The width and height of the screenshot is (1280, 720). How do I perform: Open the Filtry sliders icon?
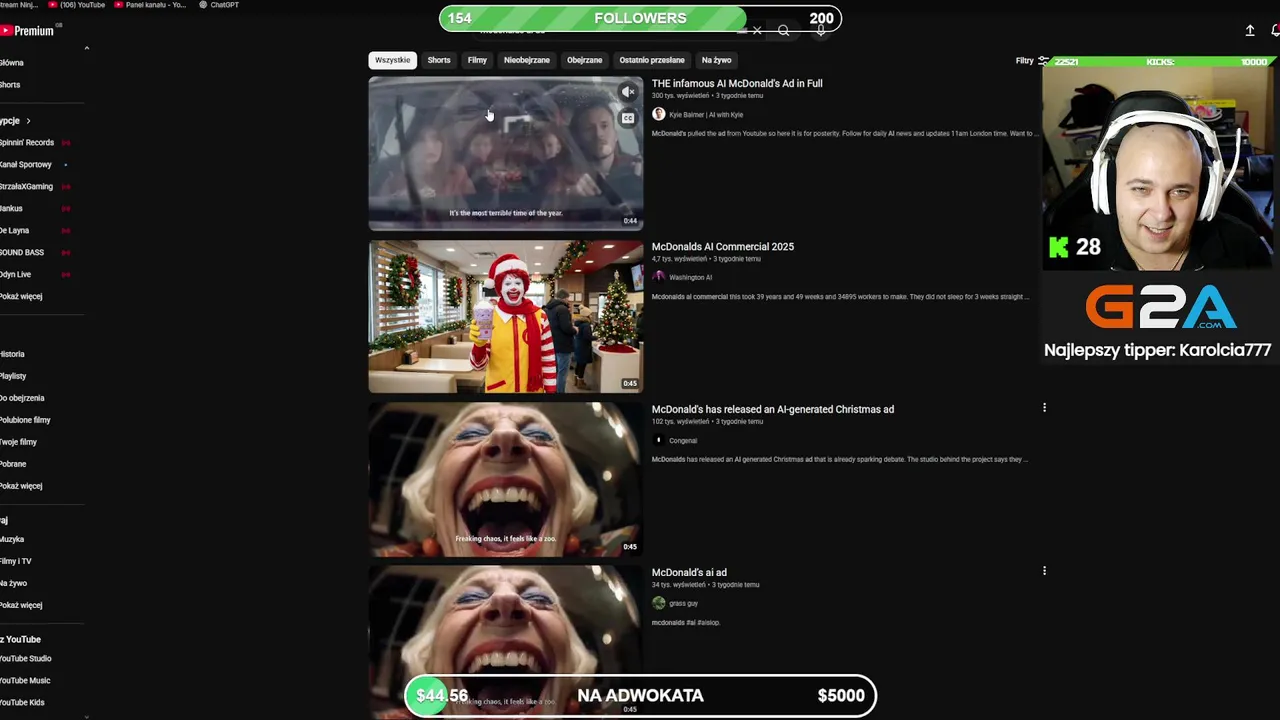pyautogui.click(x=1043, y=61)
